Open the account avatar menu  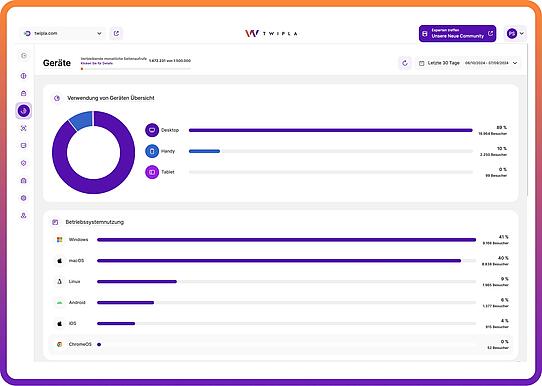[515, 34]
